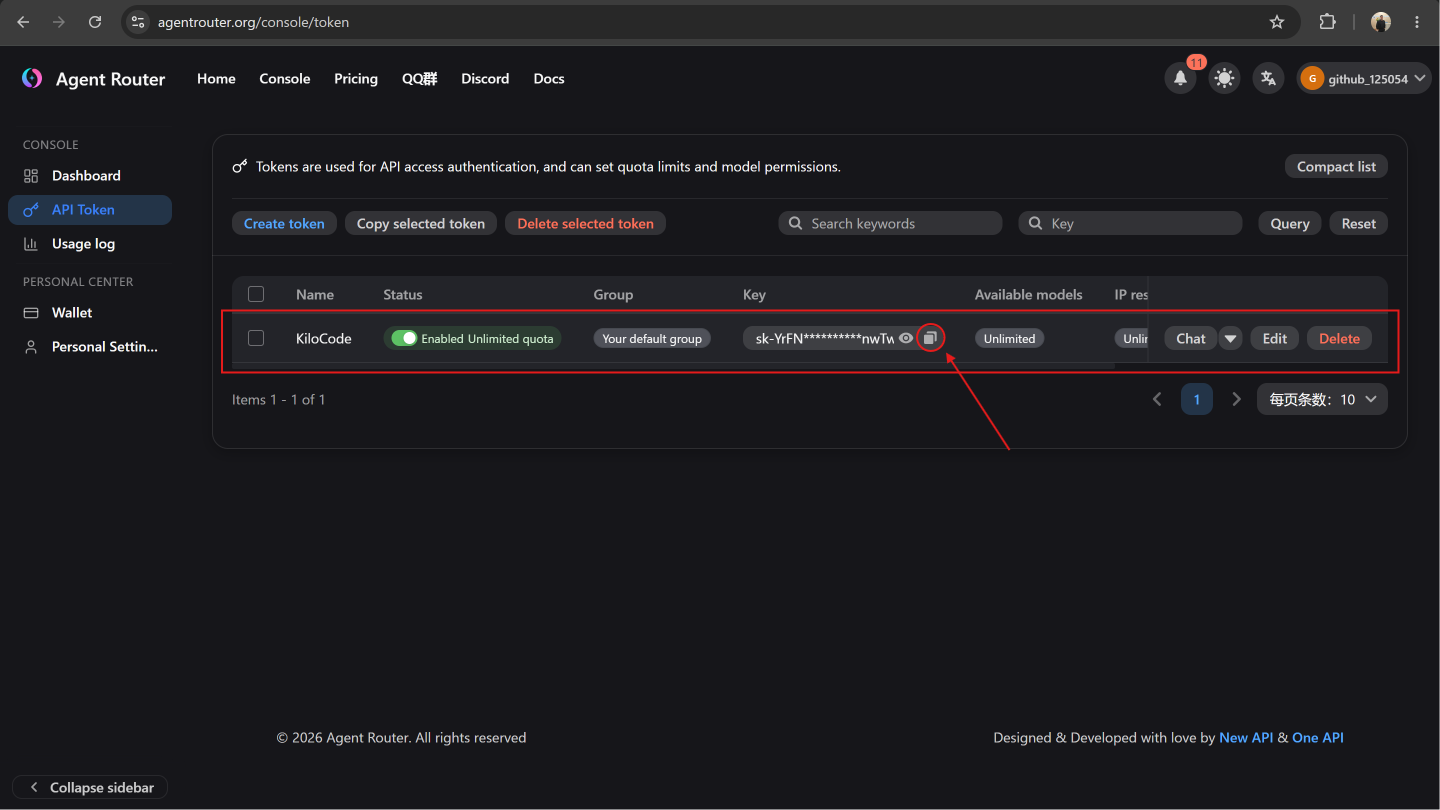Click the Query button
1440x810 pixels.
point(1290,223)
